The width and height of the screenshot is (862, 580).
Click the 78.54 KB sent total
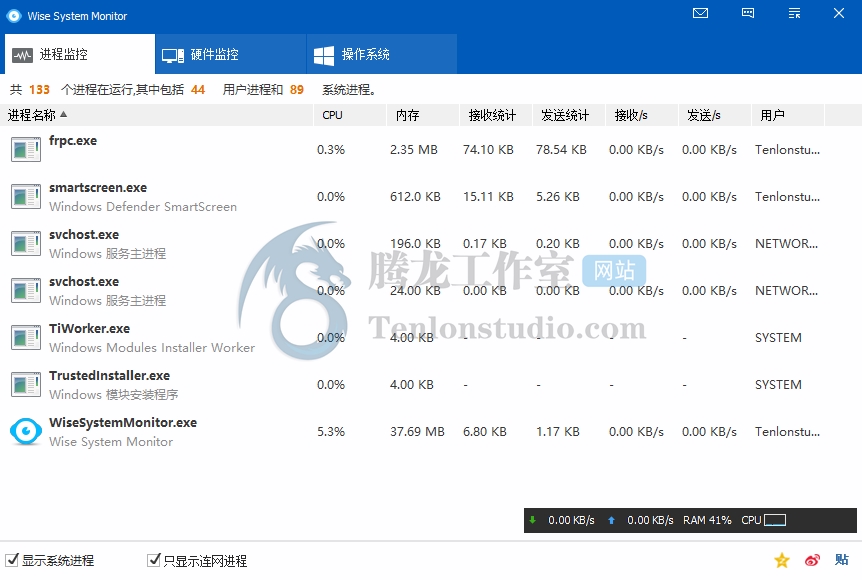point(561,150)
